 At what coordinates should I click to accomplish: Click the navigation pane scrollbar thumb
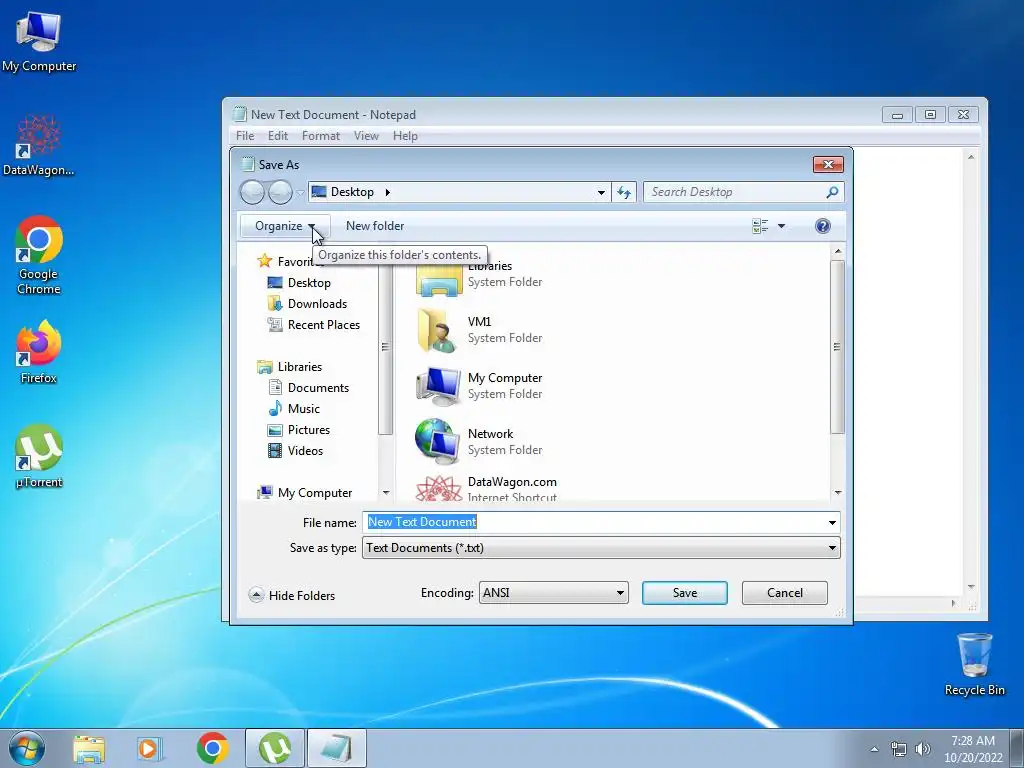[x=385, y=347]
